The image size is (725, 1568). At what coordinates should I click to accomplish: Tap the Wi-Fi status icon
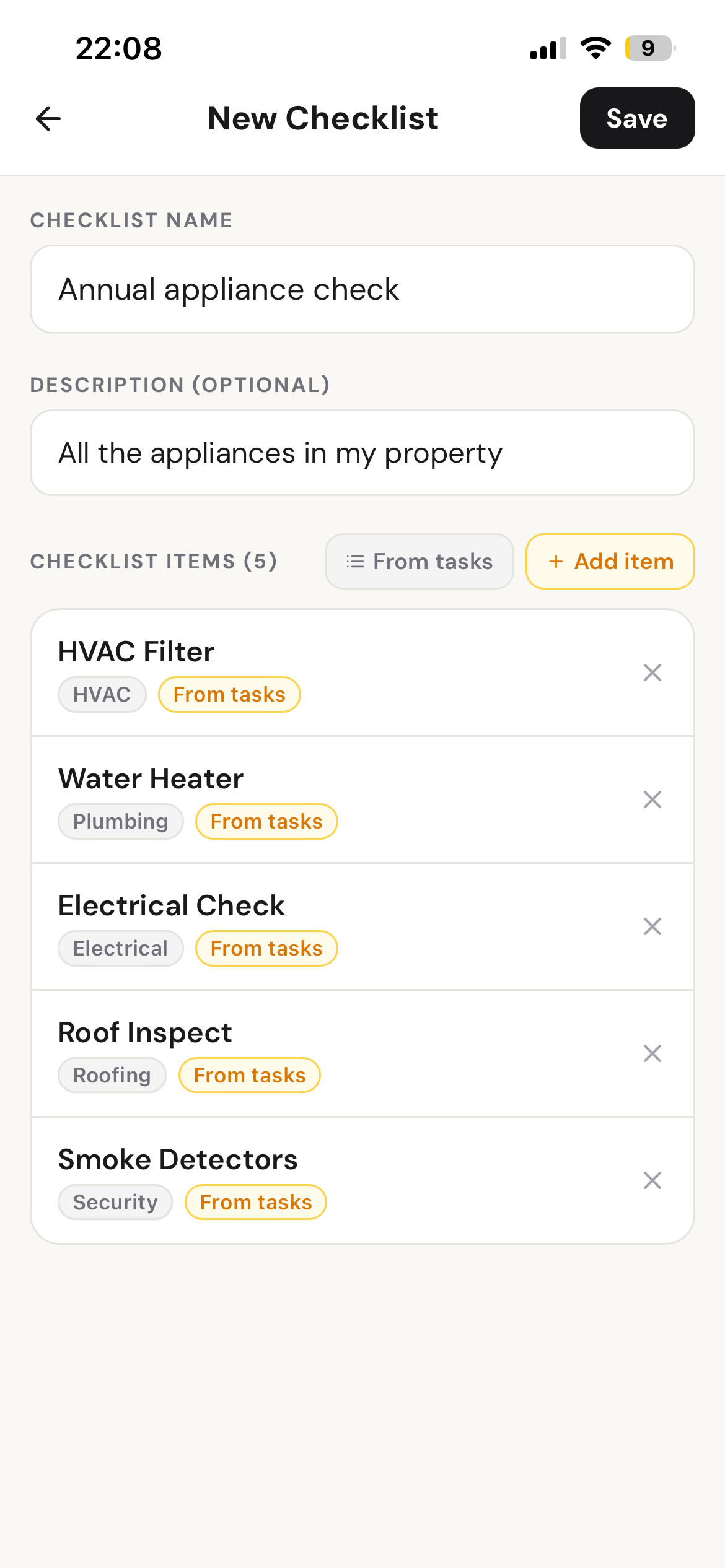point(595,48)
